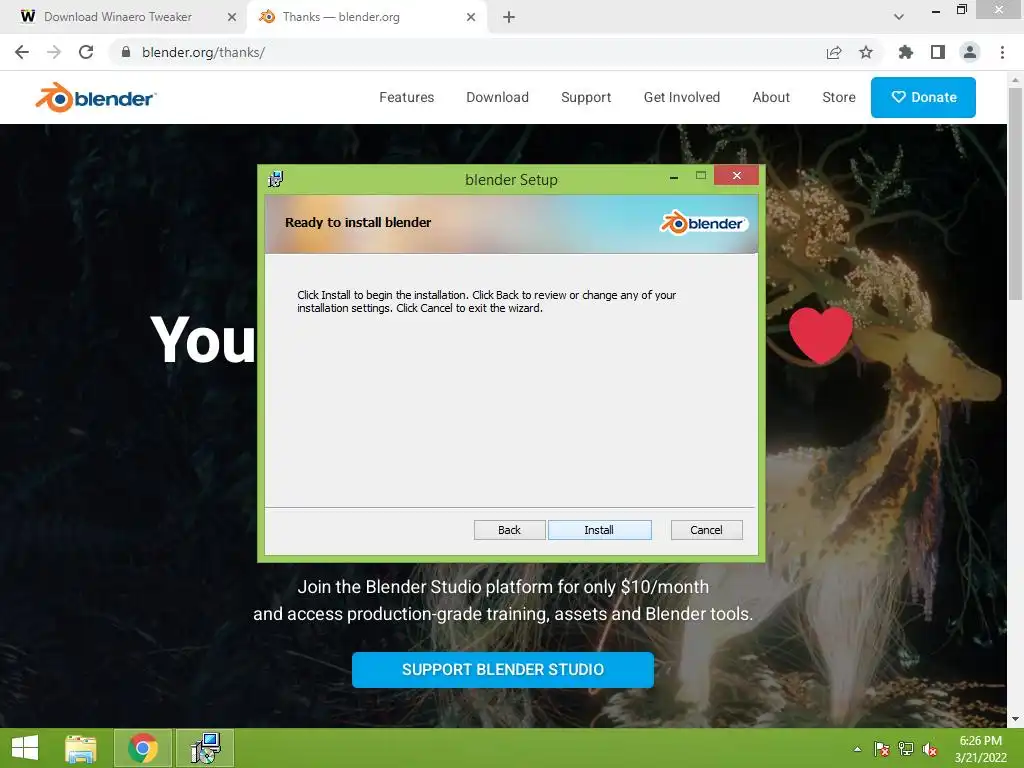Image resolution: width=1024 pixels, height=768 pixels.
Task: Close the Download Winaero Tweaker tab
Action: 232,17
